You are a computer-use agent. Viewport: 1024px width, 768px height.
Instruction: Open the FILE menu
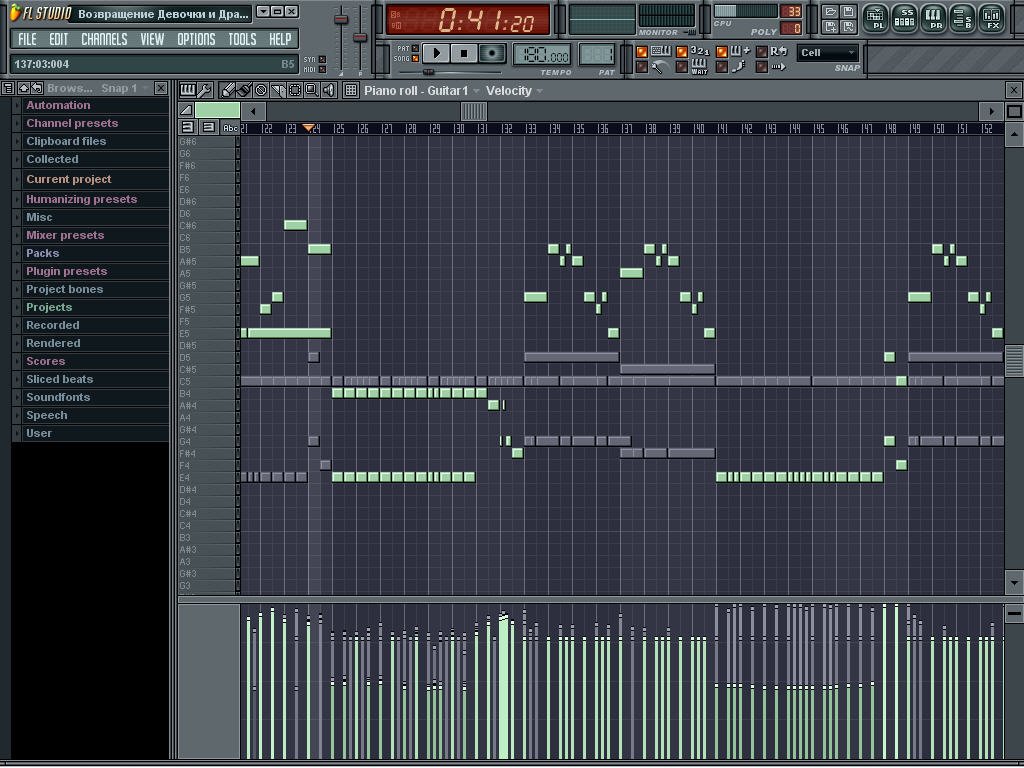[x=27, y=39]
